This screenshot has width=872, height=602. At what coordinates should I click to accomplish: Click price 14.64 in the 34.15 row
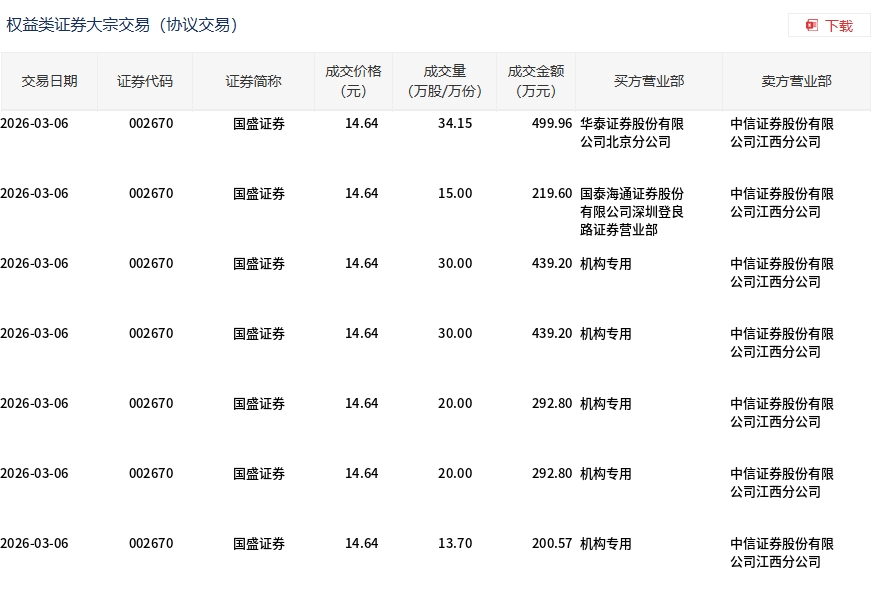(361, 124)
